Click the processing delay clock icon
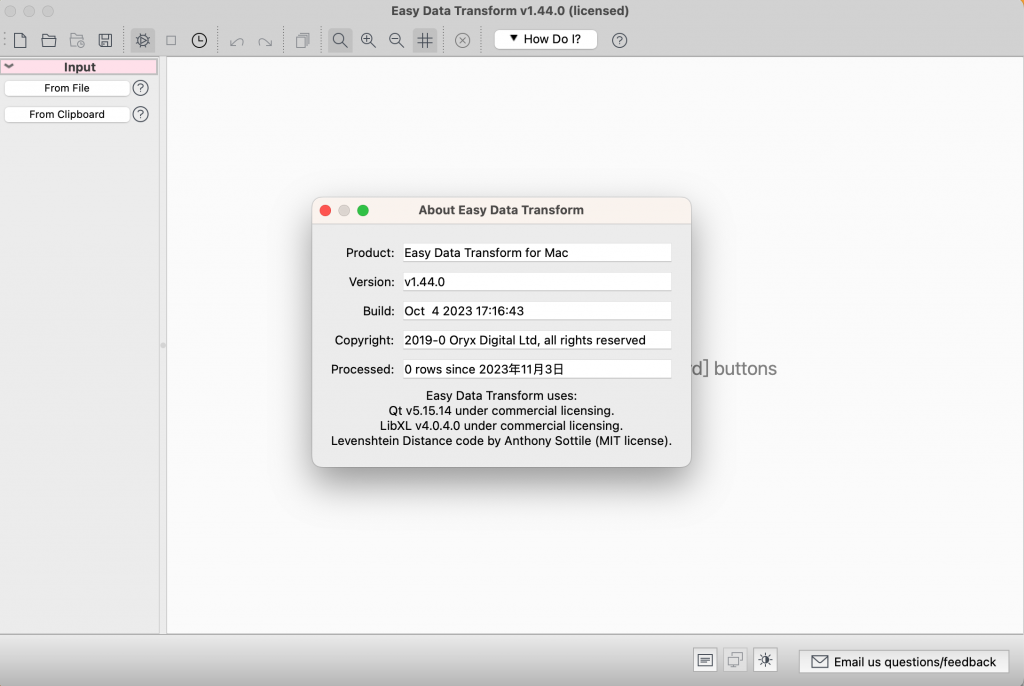The image size is (1024, 686). pyautogui.click(x=199, y=40)
